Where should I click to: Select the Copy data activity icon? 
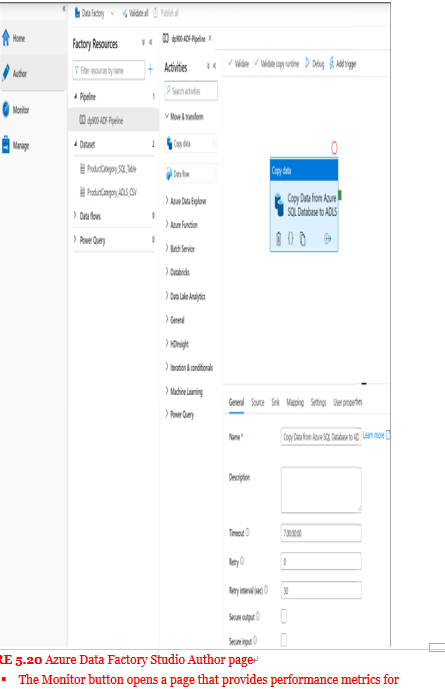pyautogui.click(x=170, y=143)
